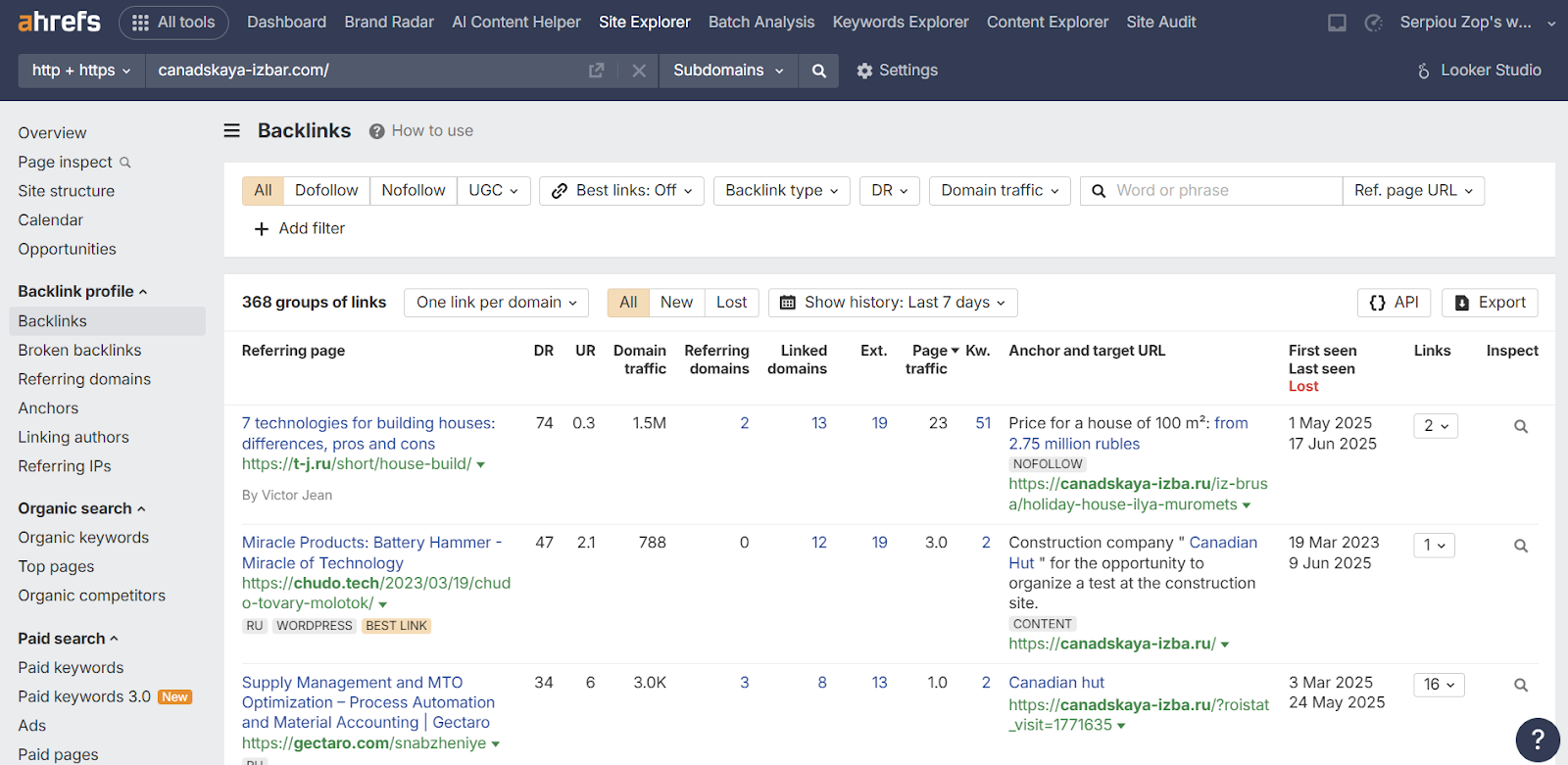Viewport: 1568px width, 765px height.
Task: Inspect the gectaro.com backlink row
Action: (1521, 685)
